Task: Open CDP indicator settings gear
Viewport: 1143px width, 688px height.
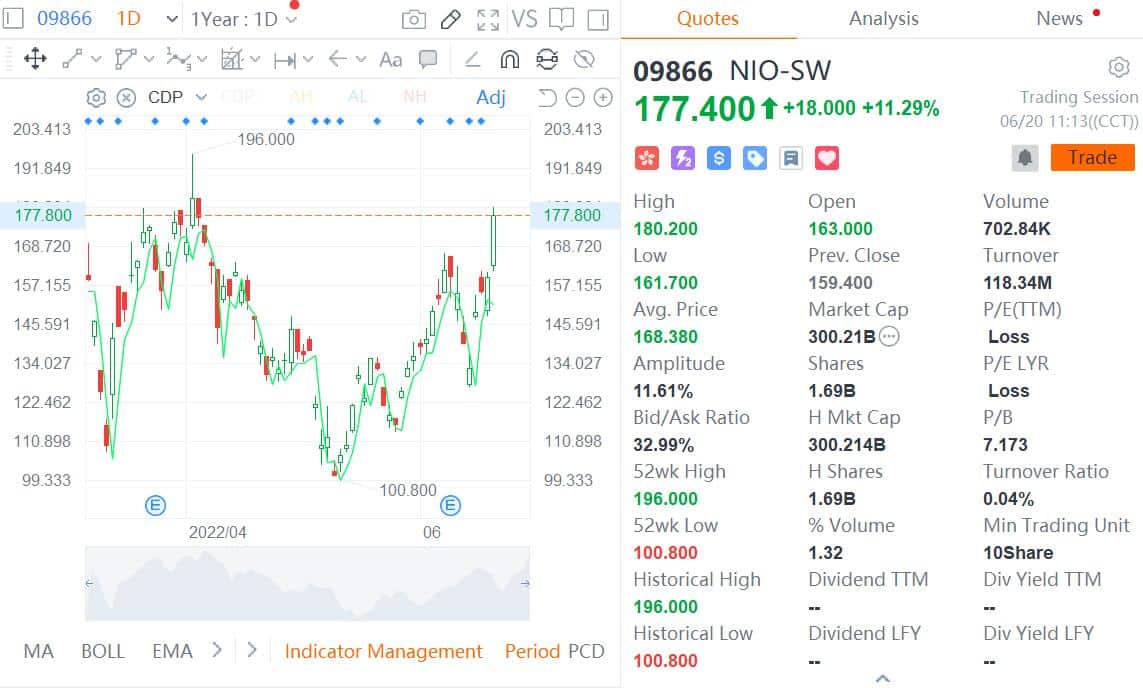Action: pos(96,97)
